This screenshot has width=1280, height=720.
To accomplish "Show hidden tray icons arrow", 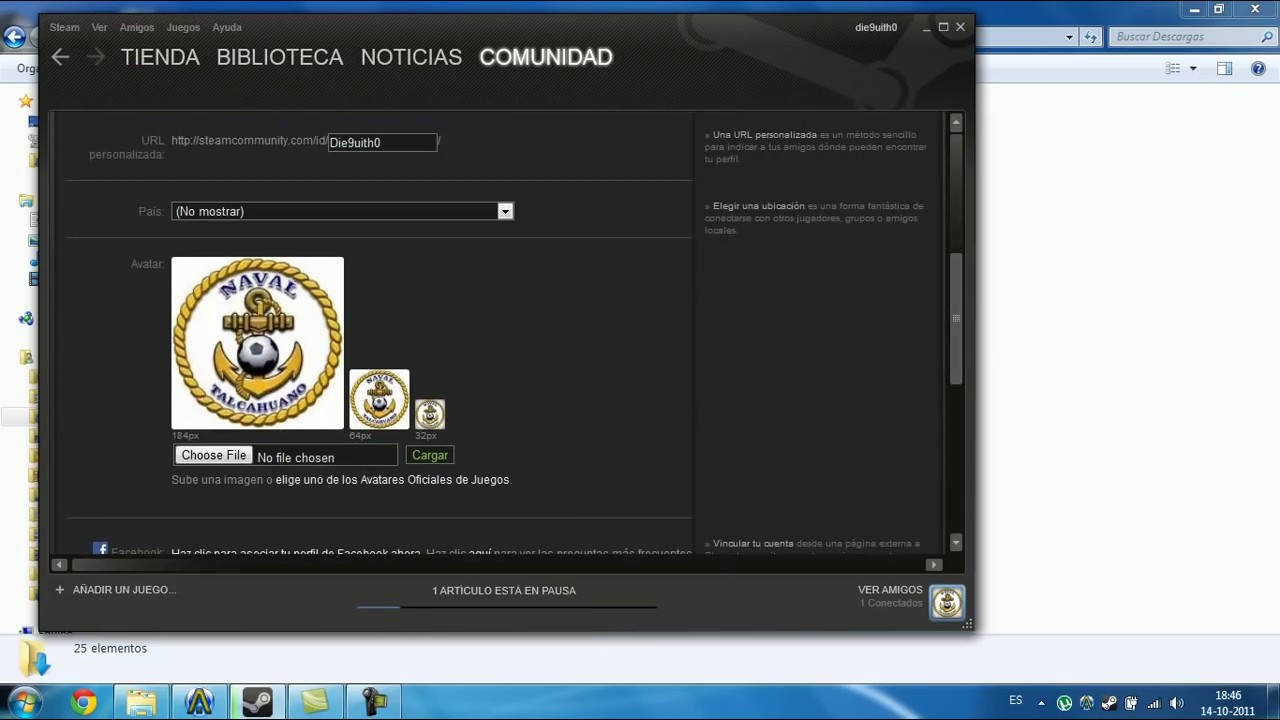I will tap(1041, 703).
